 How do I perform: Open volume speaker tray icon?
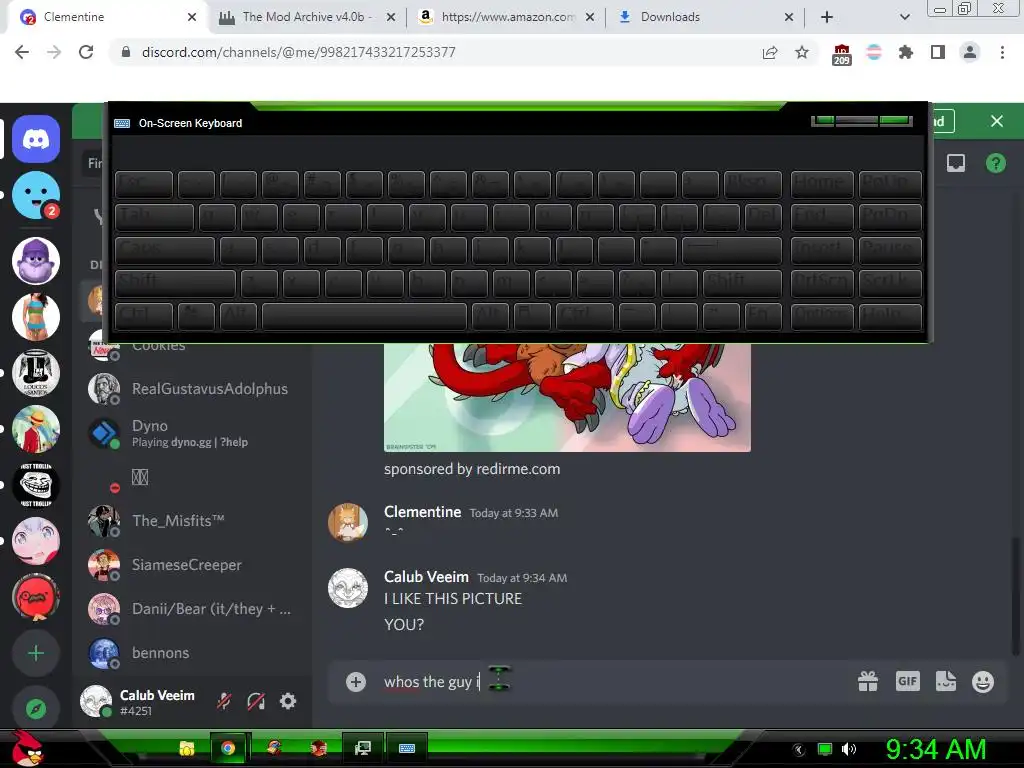click(x=850, y=749)
